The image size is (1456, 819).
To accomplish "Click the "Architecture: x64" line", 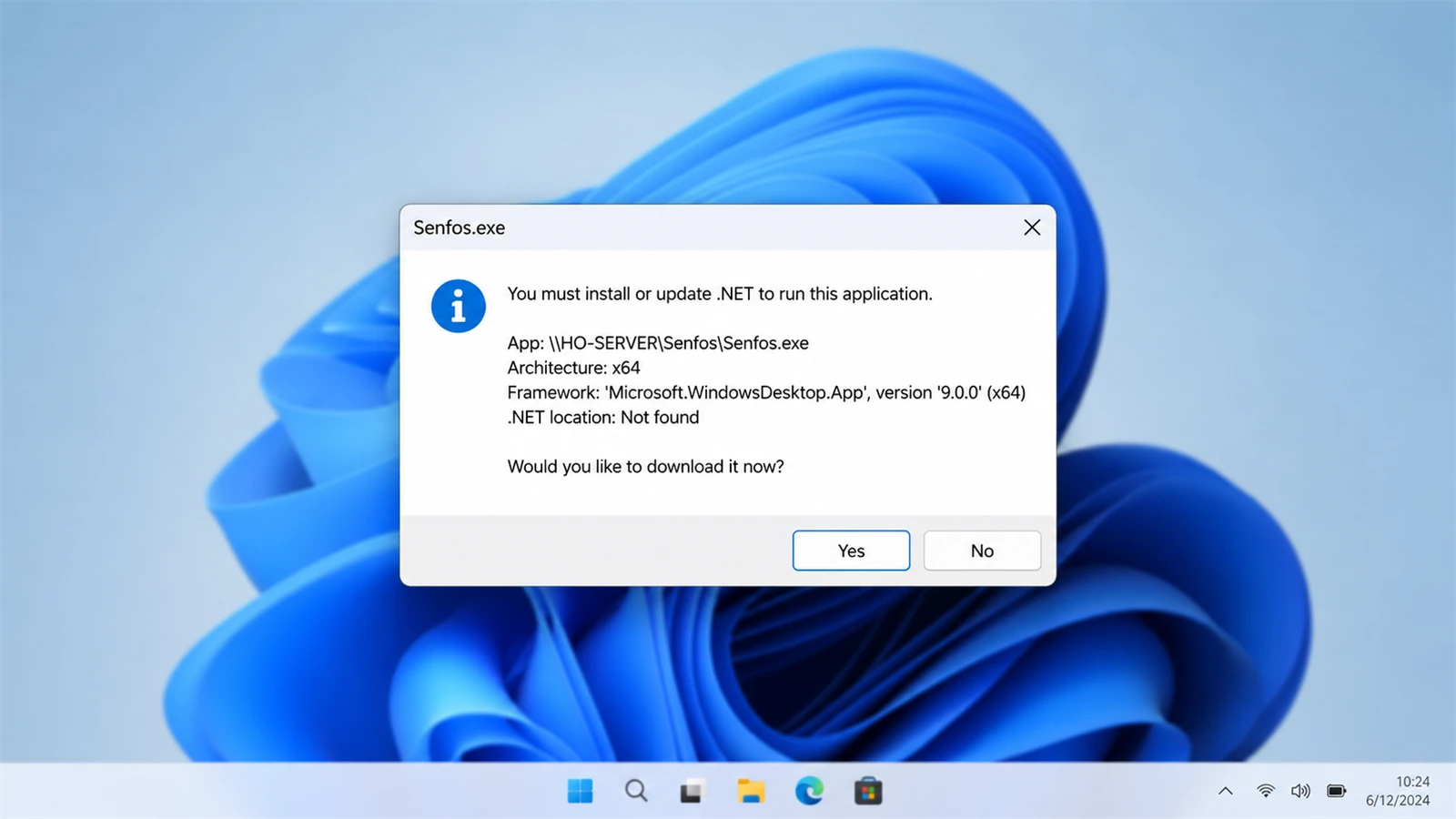I will pyautogui.click(x=573, y=368).
